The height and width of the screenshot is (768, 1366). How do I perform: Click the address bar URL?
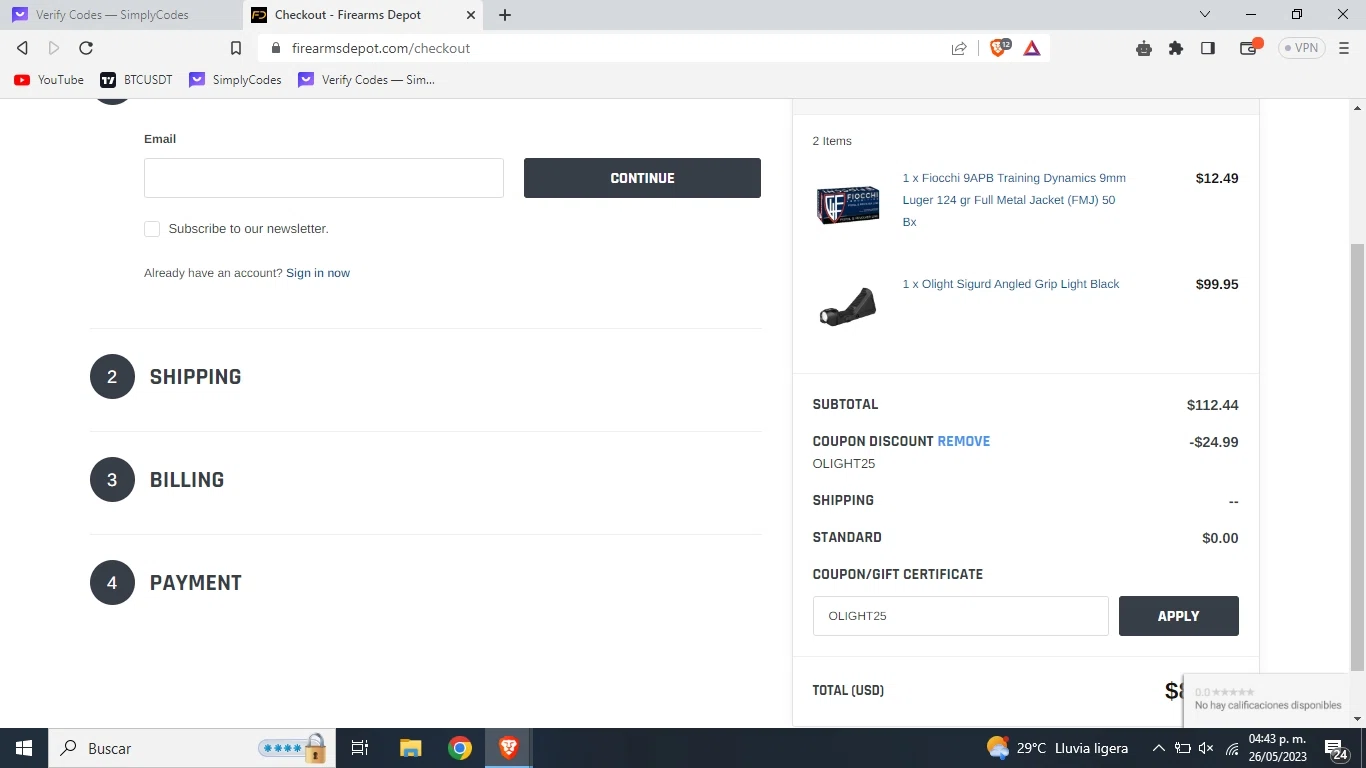380,48
